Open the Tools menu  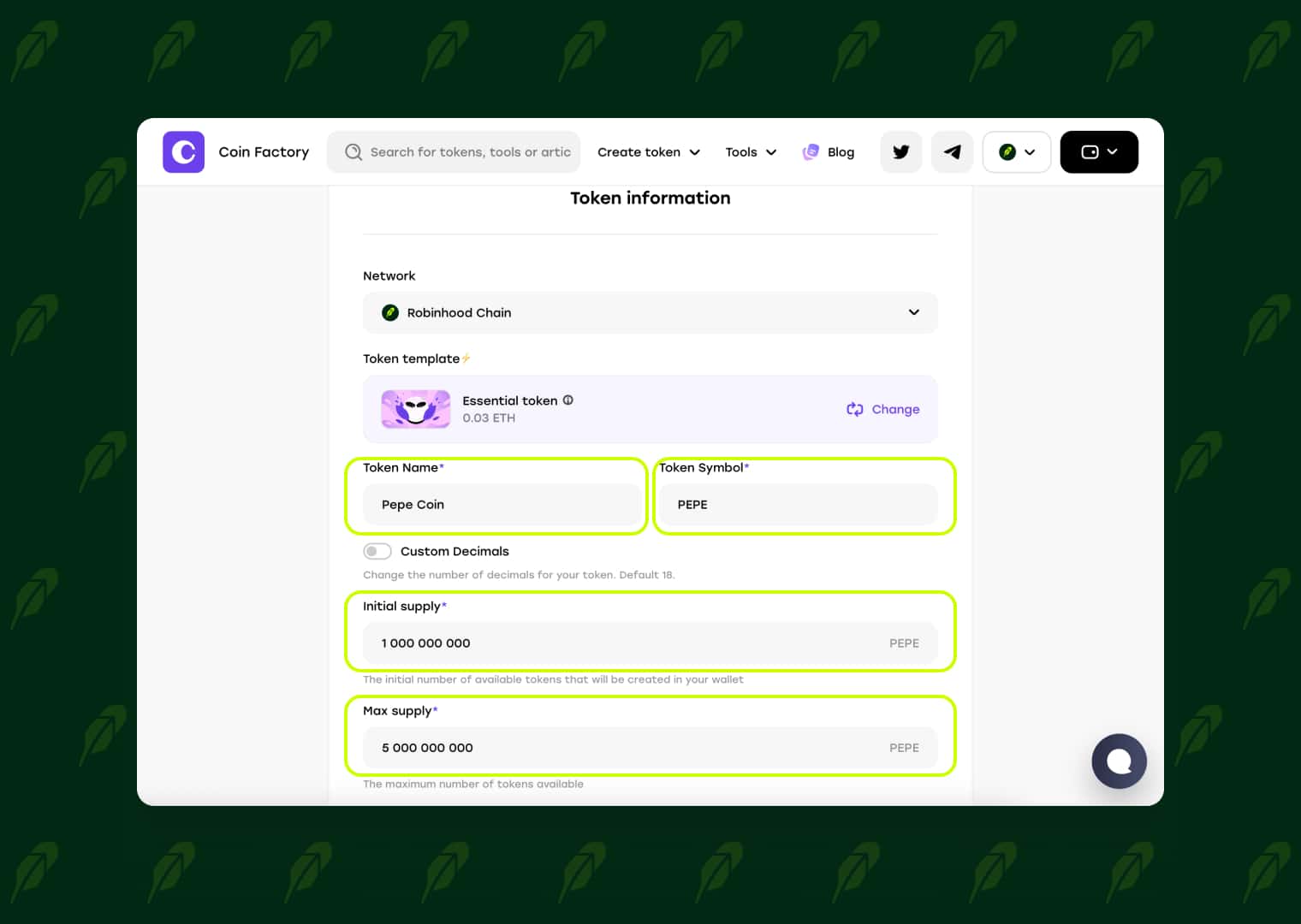point(751,152)
